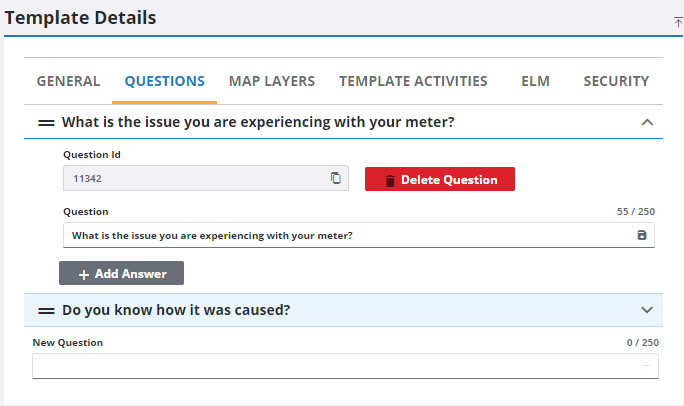Open the Map Layers tab
Screen dimensions: 684x406
pyautogui.click(x=272, y=81)
